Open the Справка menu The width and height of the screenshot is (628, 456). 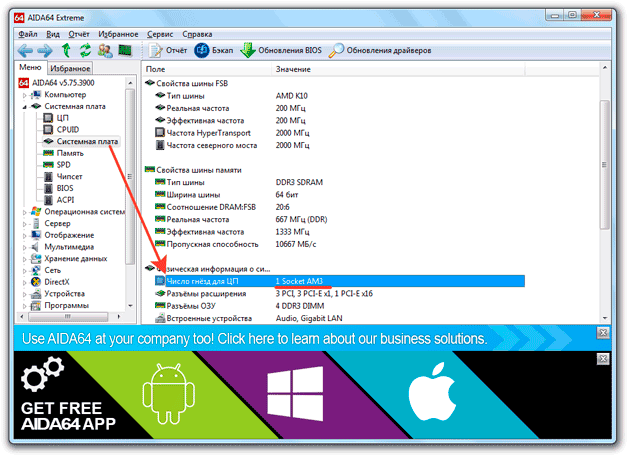click(x=197, y=34)
